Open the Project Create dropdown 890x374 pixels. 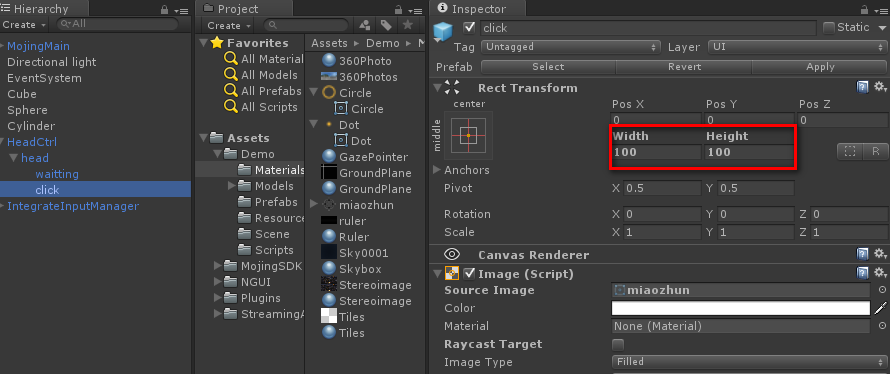coord(229,26)
